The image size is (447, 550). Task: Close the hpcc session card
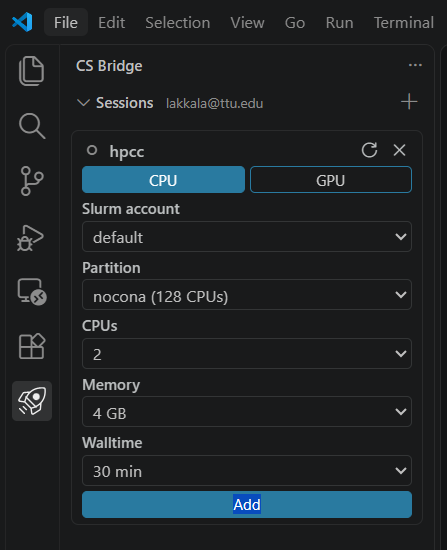399,150
